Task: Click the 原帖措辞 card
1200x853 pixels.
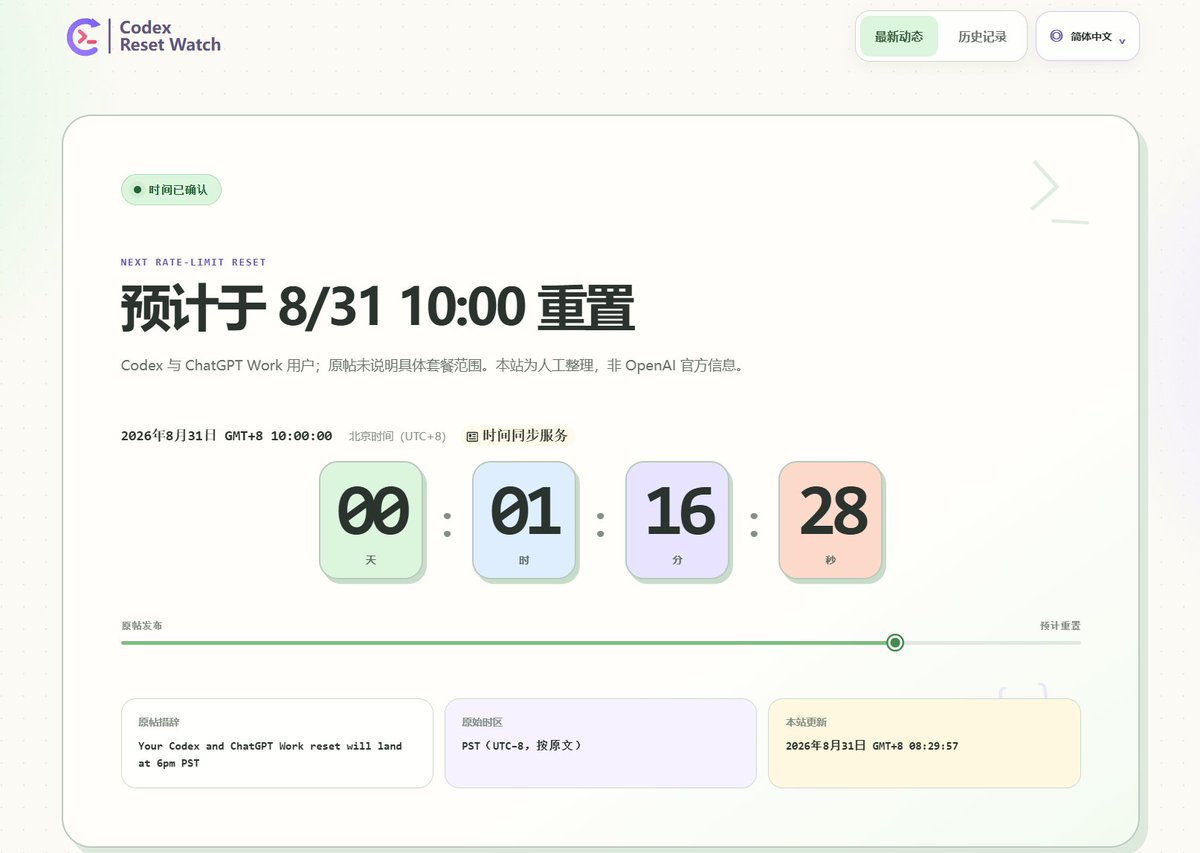Action: pyautogui.click(x=277, y=743)
